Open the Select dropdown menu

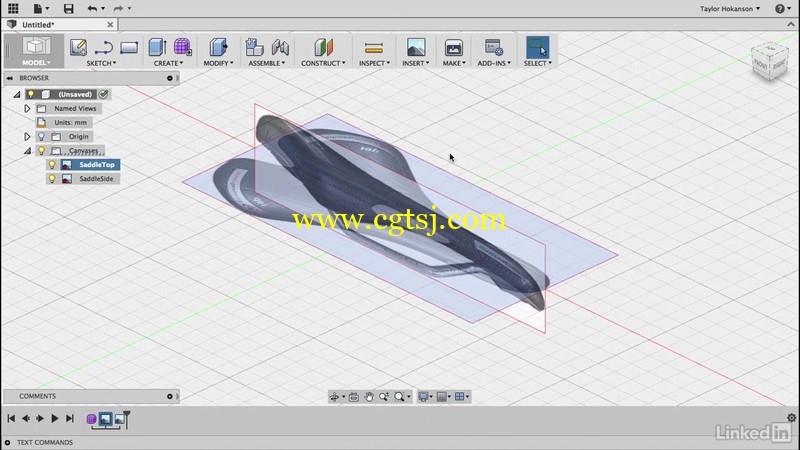[x=537, y=63]
